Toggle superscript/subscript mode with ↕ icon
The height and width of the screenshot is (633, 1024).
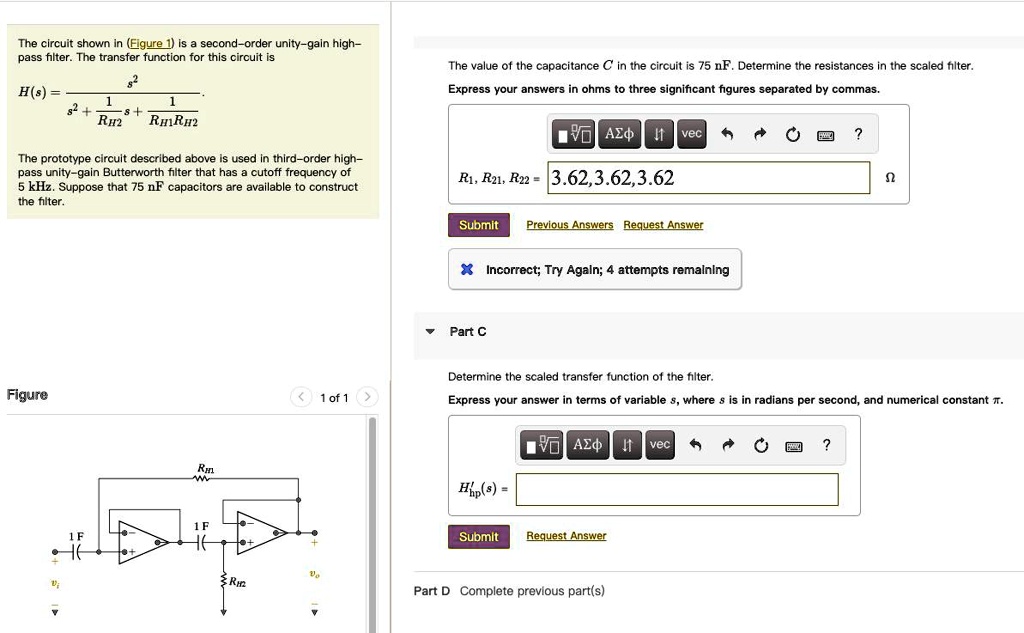pos(627,445)
